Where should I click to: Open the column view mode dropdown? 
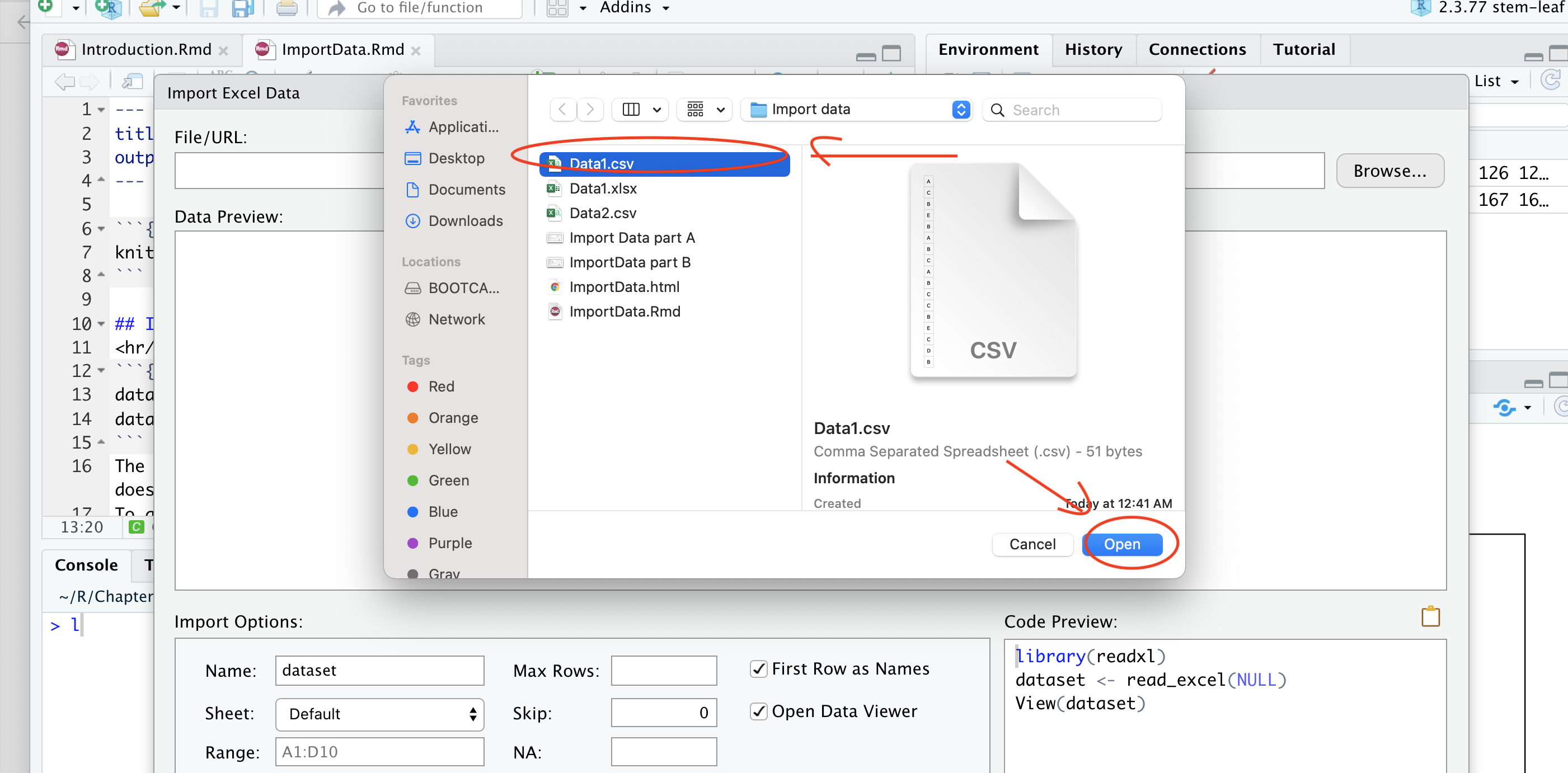[x=639, y=110]
